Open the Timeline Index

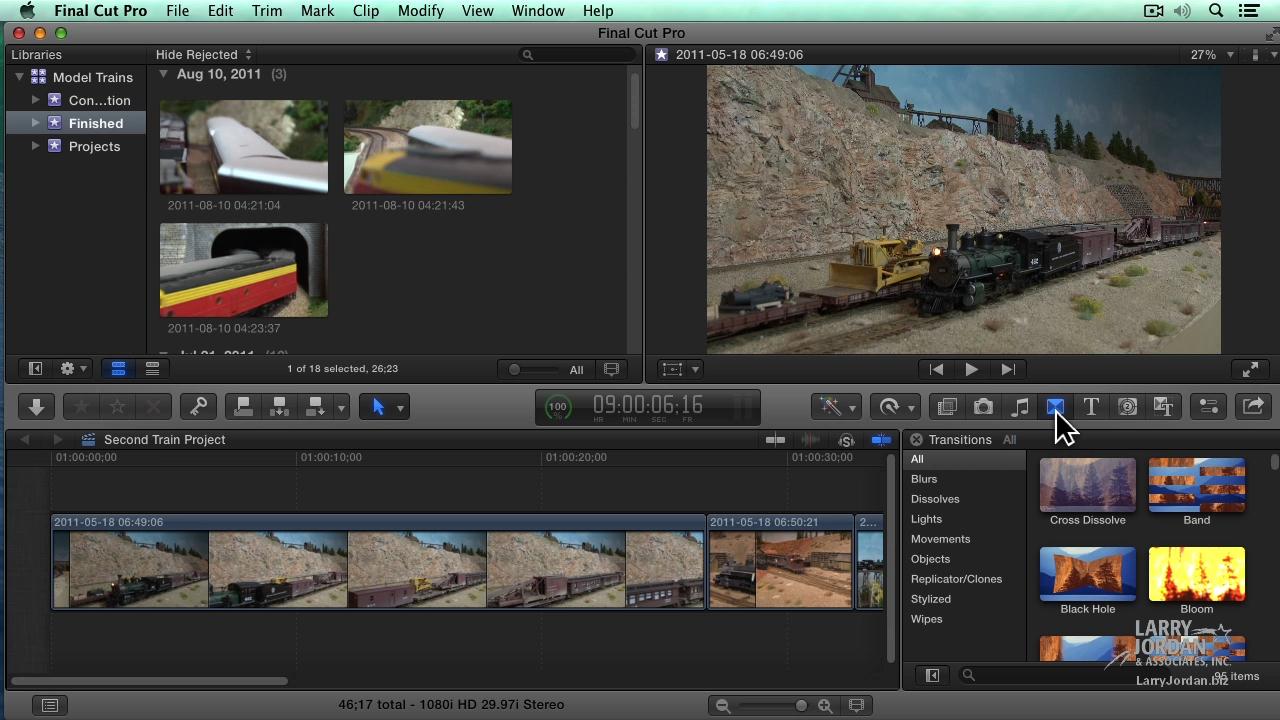(50, 705)
